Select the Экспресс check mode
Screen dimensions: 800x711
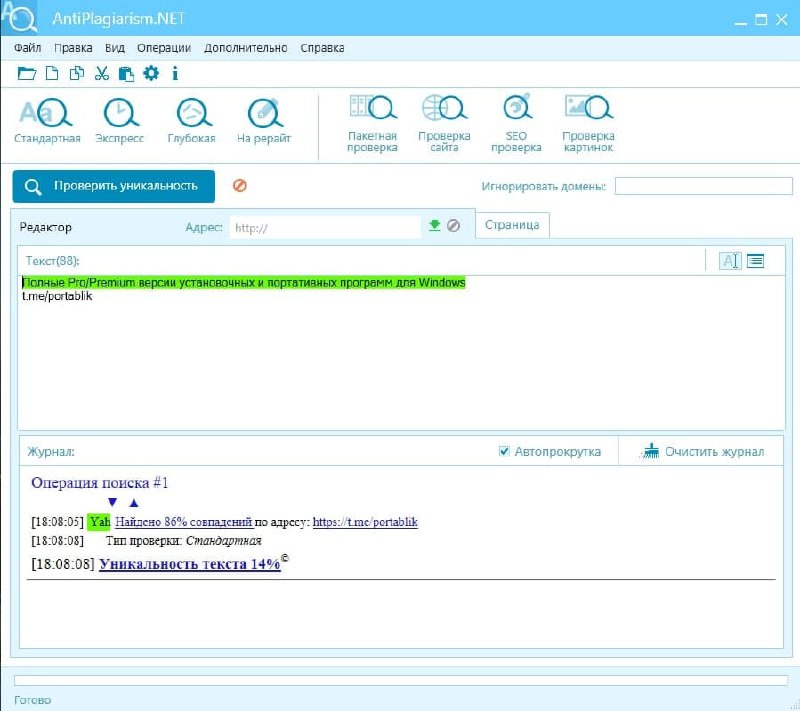(x=120, y=121)
